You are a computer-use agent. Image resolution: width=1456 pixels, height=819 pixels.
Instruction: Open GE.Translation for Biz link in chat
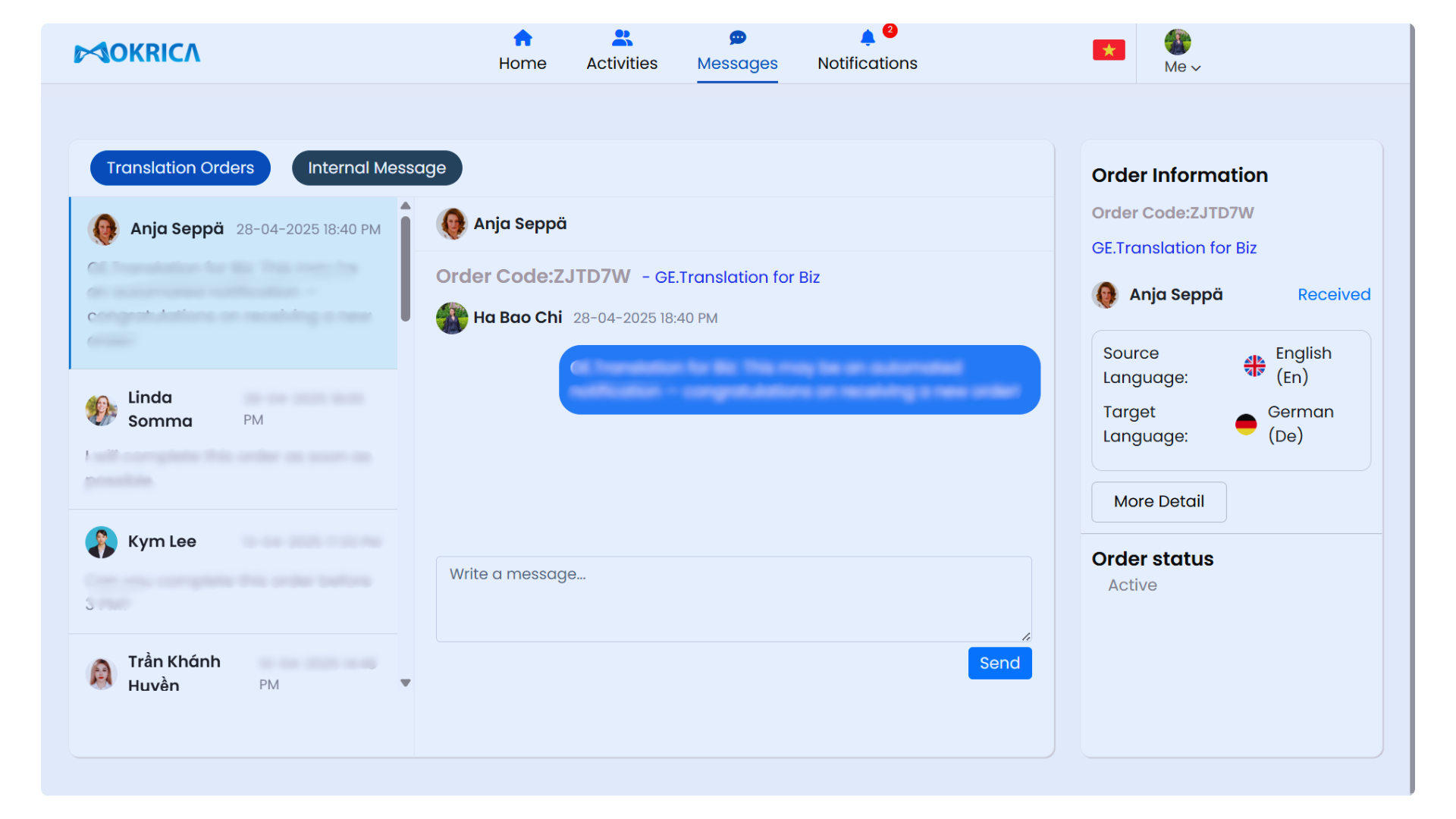pyautogui.click(x=736, y=278)
